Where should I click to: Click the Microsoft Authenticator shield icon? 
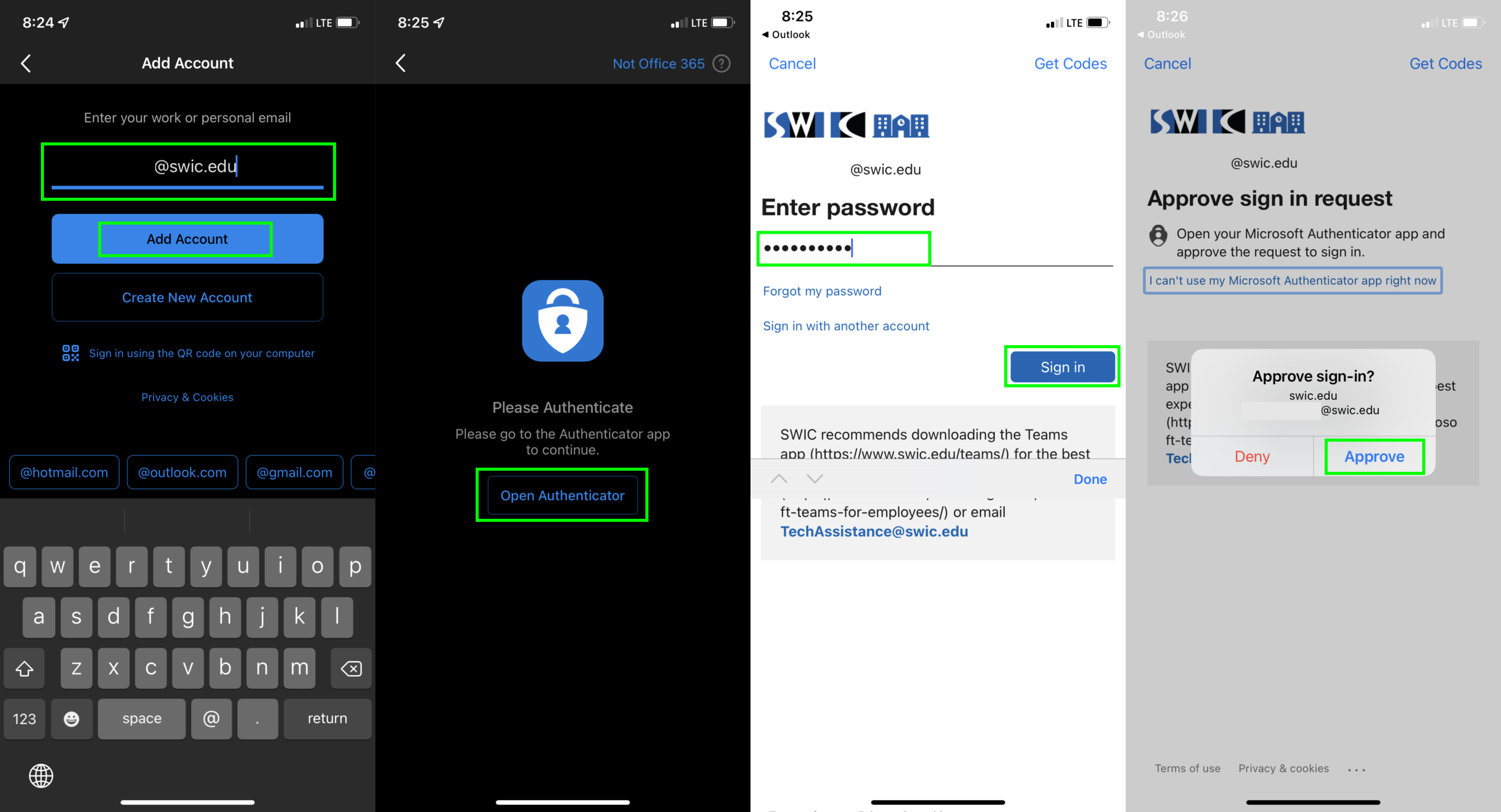[562, 320]
